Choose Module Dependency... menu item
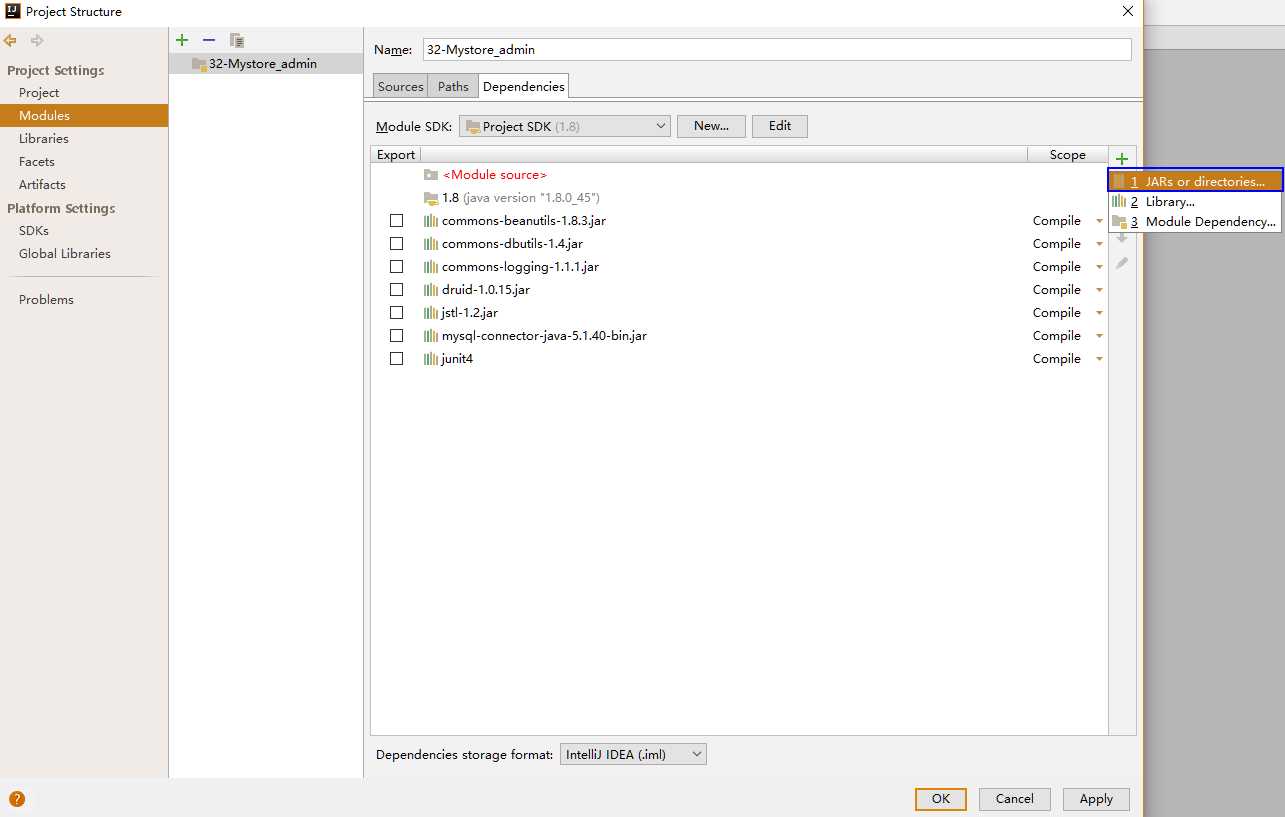 point(1195,222)
